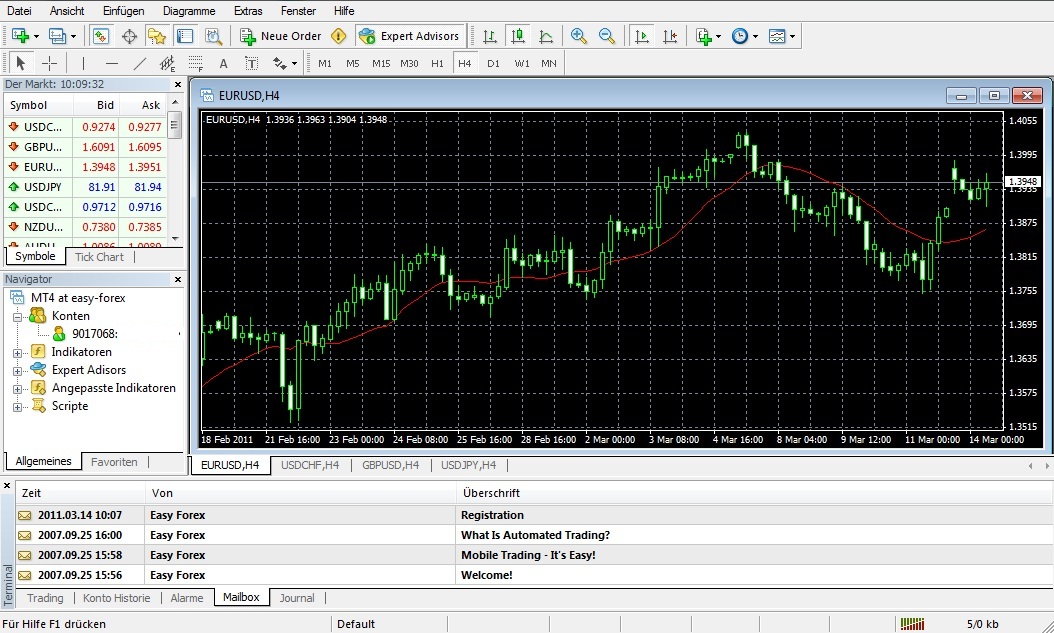Close the Navigator panel
The image size is (1054, 633).
(x=177, y=280)
